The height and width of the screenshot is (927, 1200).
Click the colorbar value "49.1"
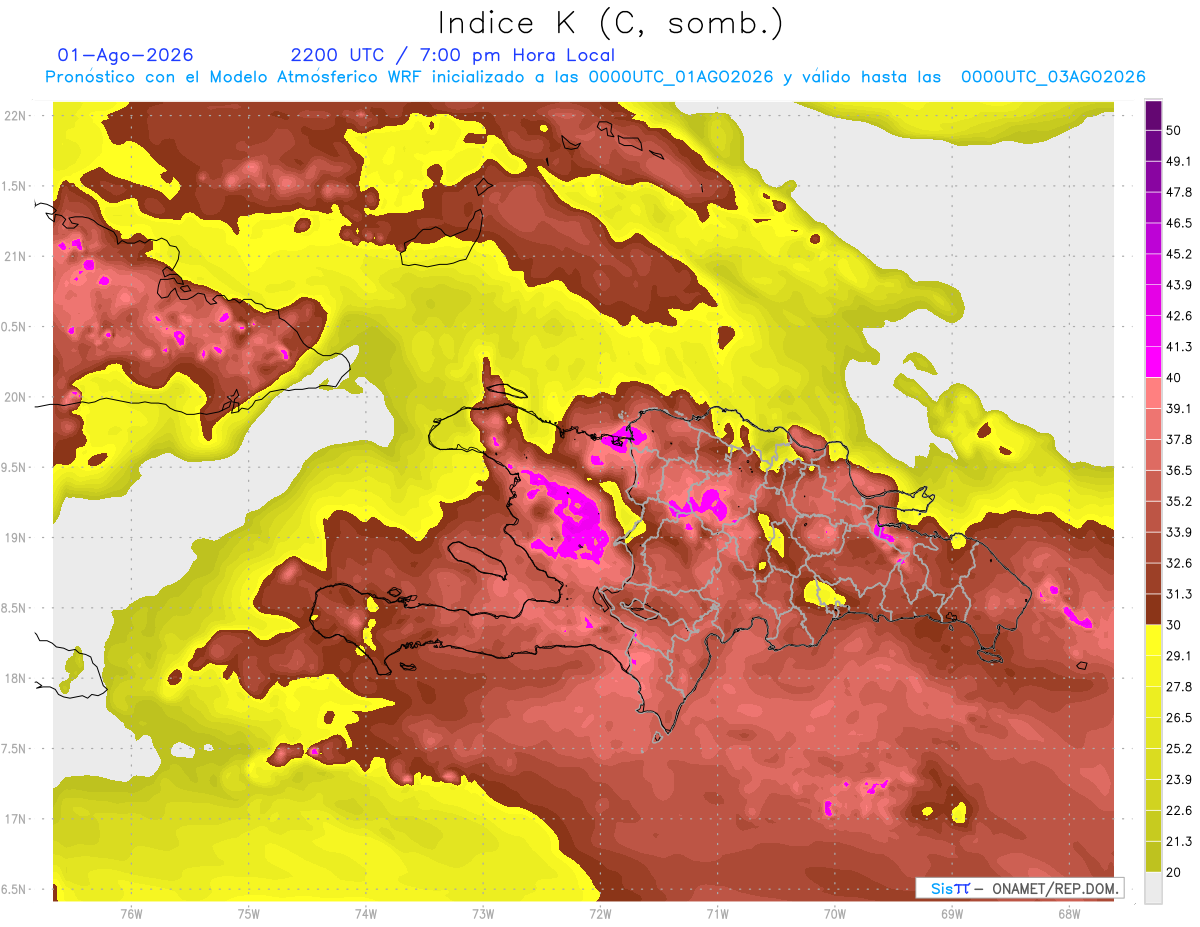1179,161
